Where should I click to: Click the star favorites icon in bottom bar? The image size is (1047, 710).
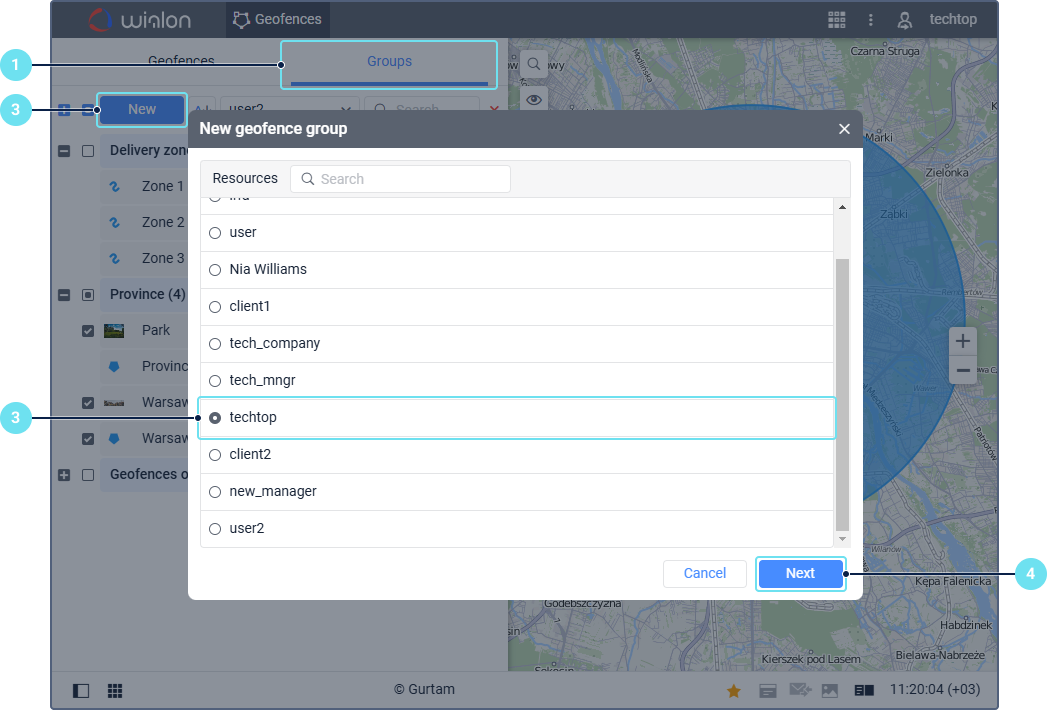(x=733, y=690)
